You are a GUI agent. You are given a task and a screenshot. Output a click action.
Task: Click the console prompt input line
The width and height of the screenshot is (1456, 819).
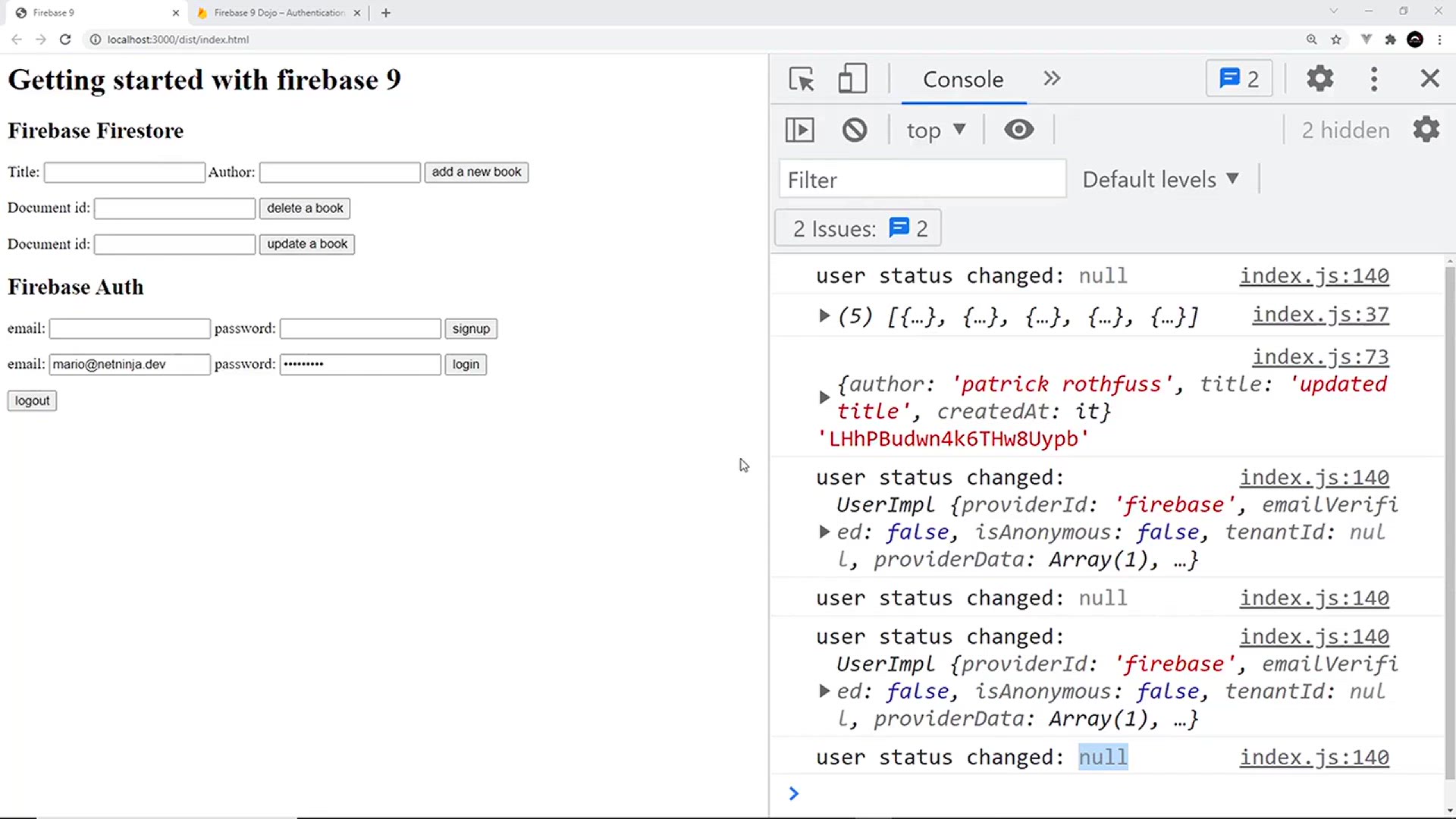[x=1115, y=793]
